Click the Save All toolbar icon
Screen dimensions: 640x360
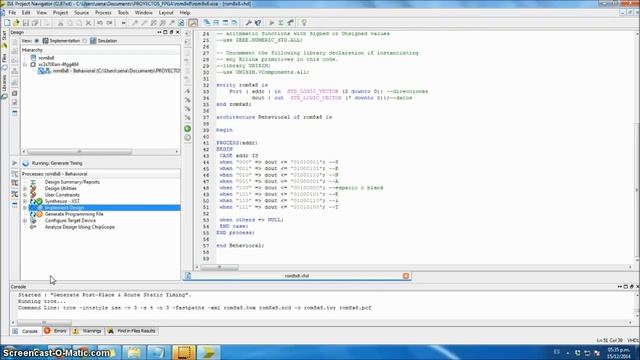(35, 23)
